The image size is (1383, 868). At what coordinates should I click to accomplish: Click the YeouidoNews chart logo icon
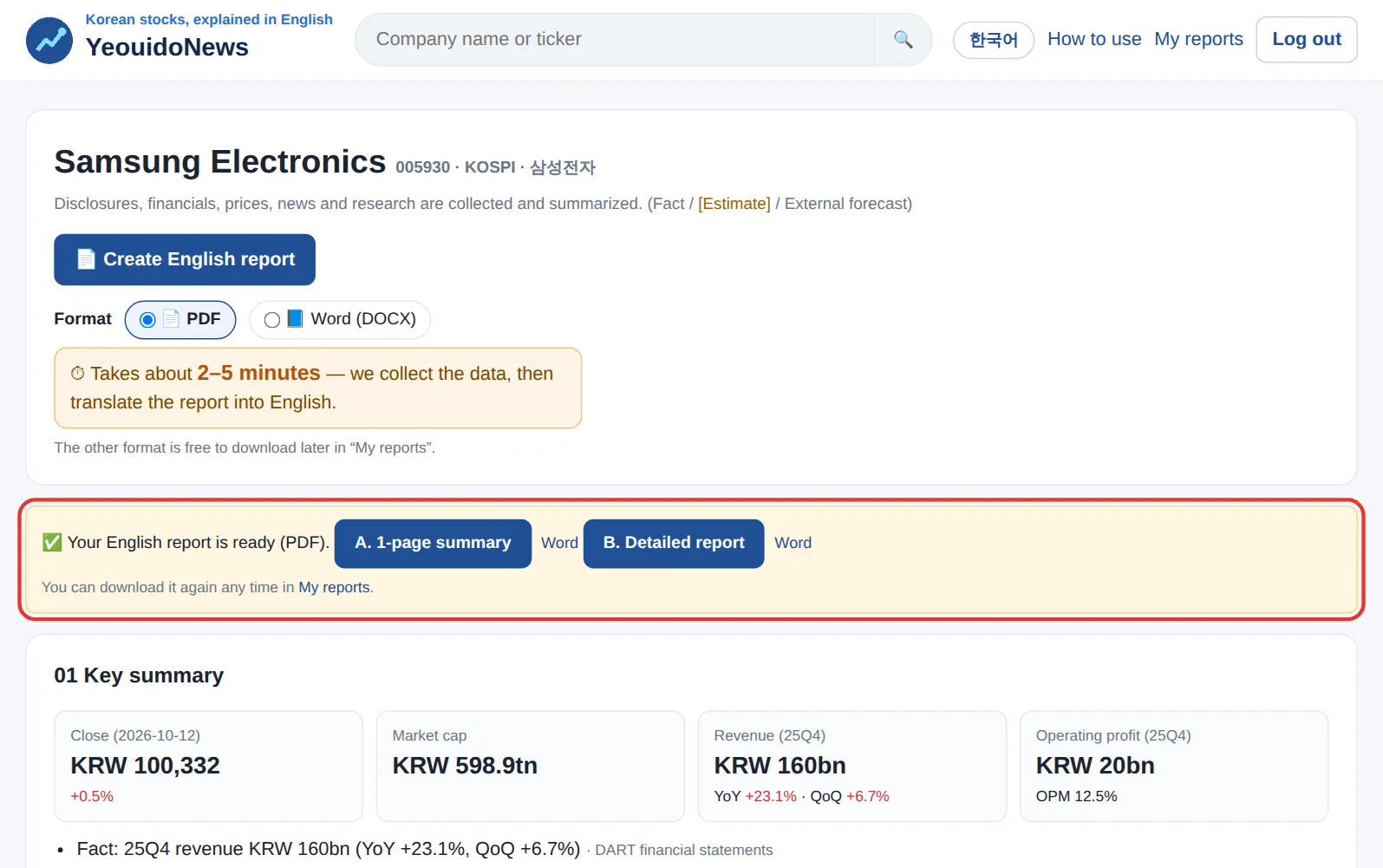click(x=49, y=40)
